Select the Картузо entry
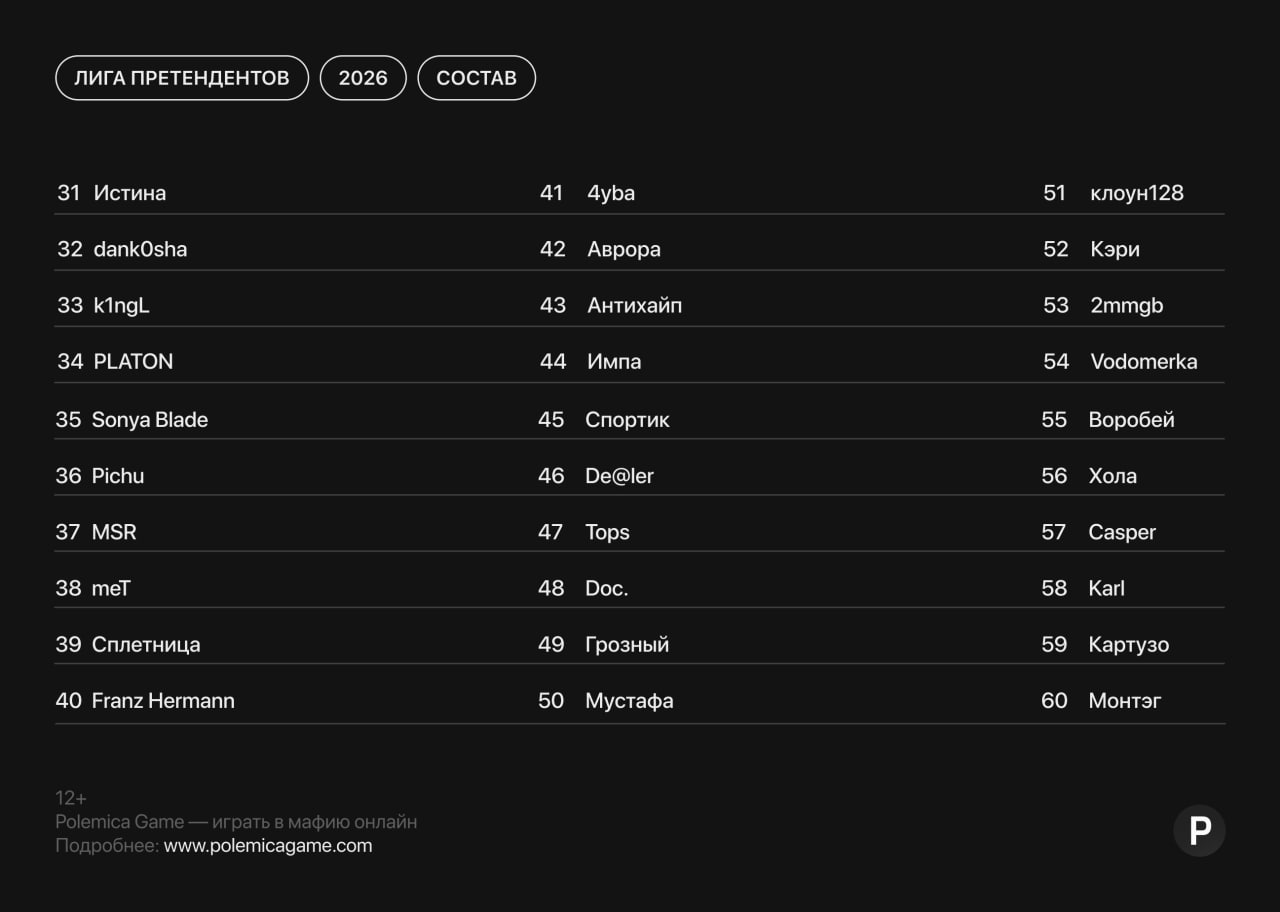This screenshot has height=912, width=1280. tap(1128, 645)
